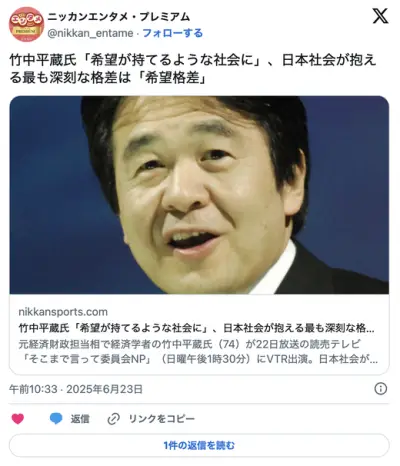Click the nikkansports.com domain link
The image size is (400, 466).
click(x=63, y=312)
